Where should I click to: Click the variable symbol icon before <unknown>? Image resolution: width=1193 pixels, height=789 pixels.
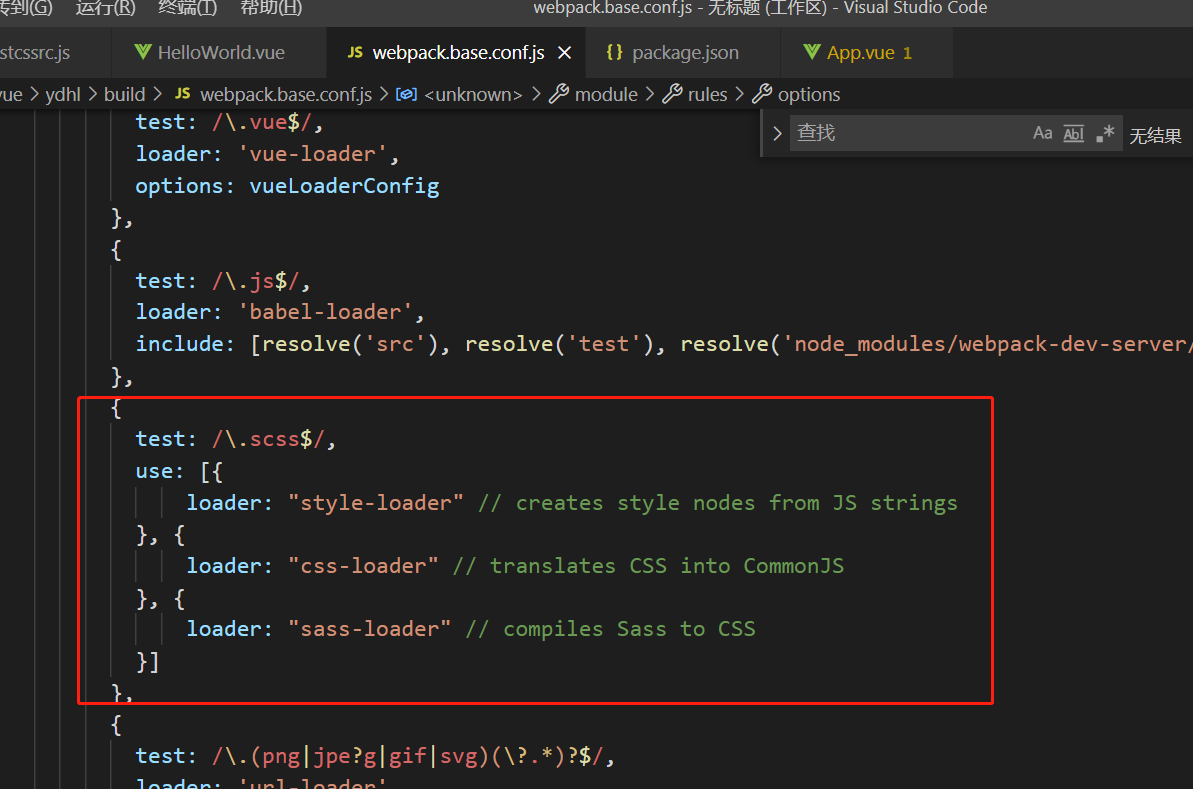[x=406, y=94]
